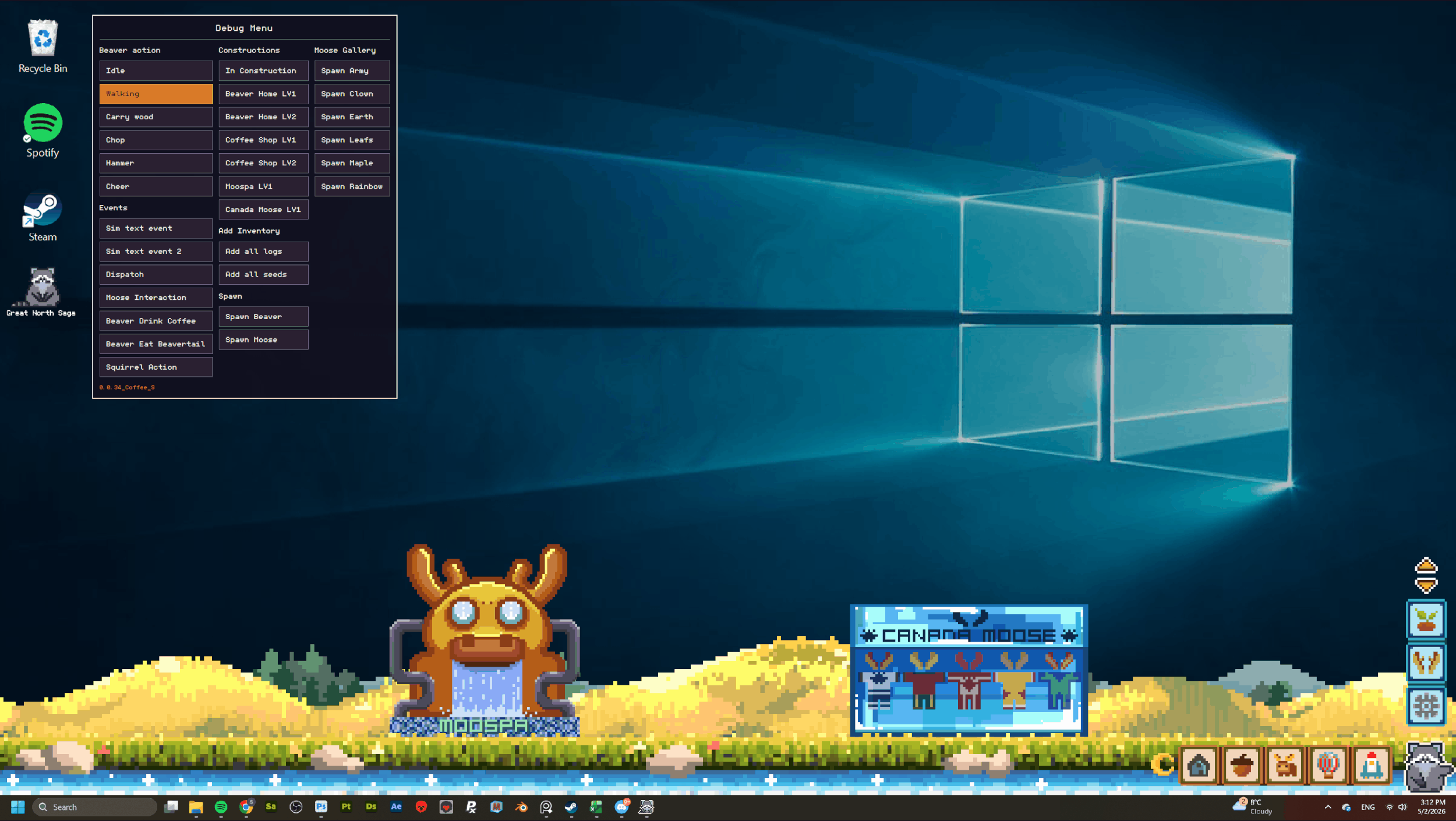Image resolution: width=1456 pixels, height=821 pixels.
Task: Trigger Squirrel Action event
Action: (156, 367)
